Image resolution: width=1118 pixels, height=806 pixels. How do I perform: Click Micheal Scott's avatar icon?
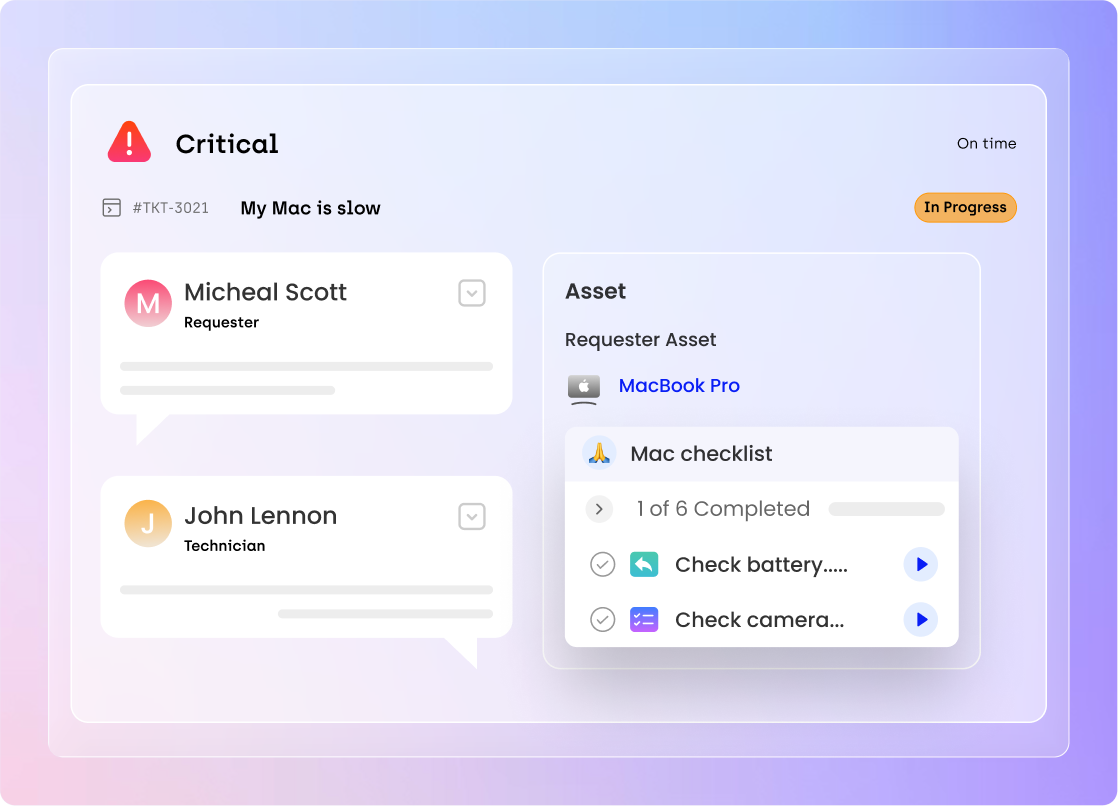pos(148,303)
